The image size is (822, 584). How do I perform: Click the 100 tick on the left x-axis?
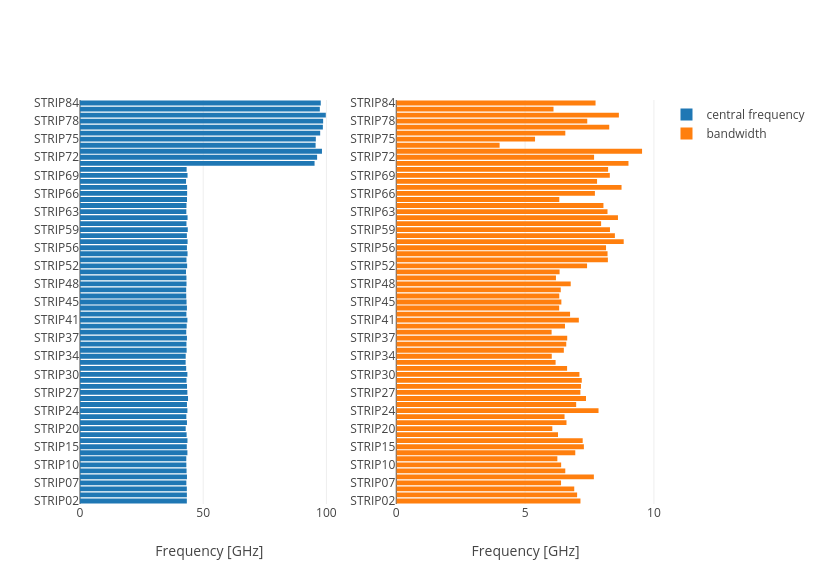326,513
